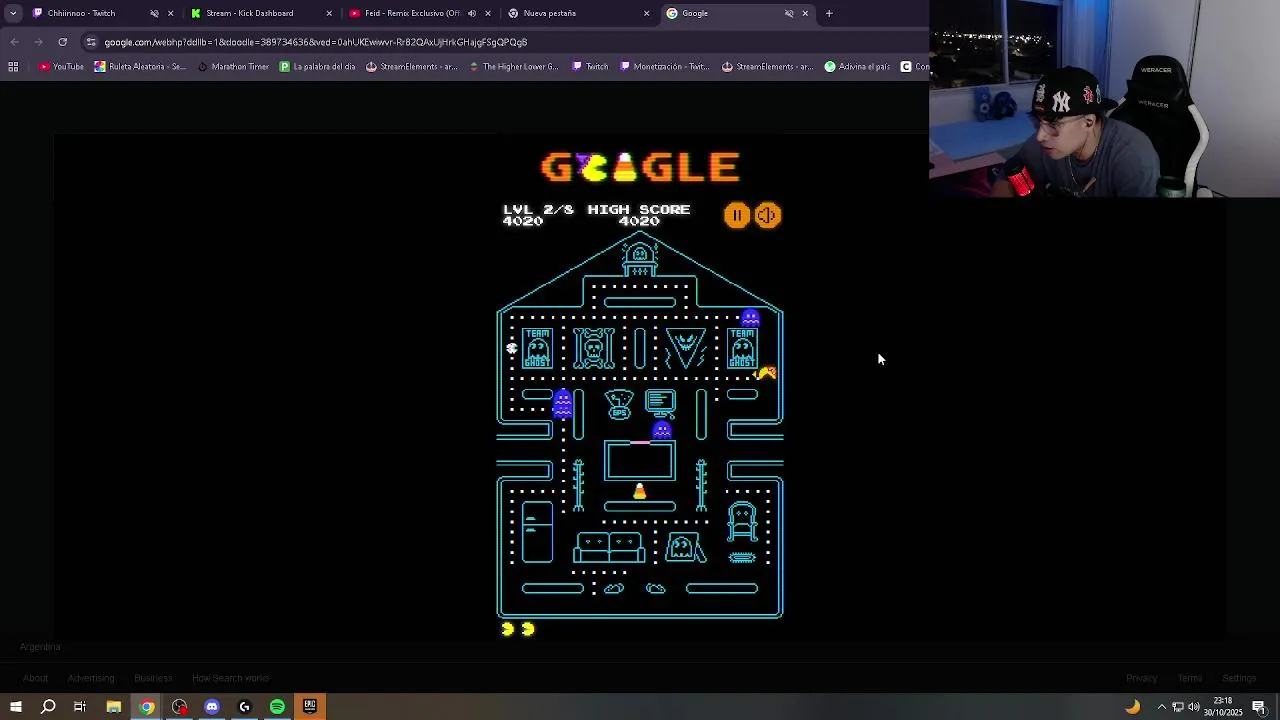Screen dimensions: 1280x720
Task: Open How Search works footer link
Action: pyautogui.click(x=230, y=678)
